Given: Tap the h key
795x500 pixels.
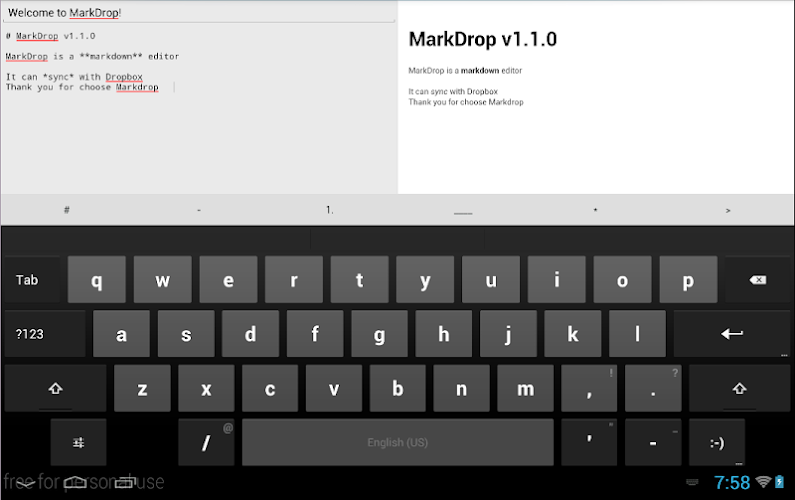Looking at the screenshot, I should pos(444,334).
